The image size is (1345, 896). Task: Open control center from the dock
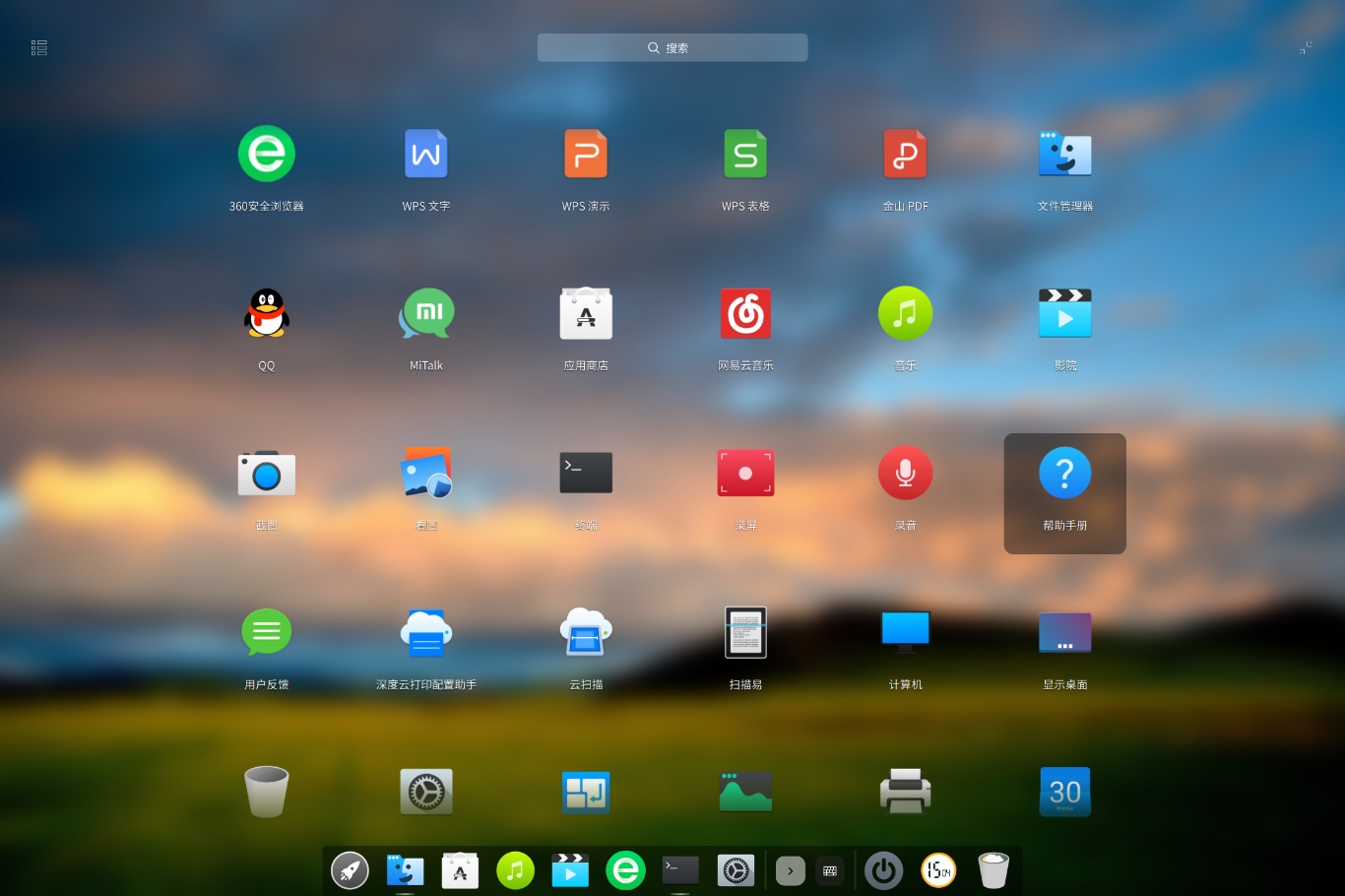[x=736, y=870]
